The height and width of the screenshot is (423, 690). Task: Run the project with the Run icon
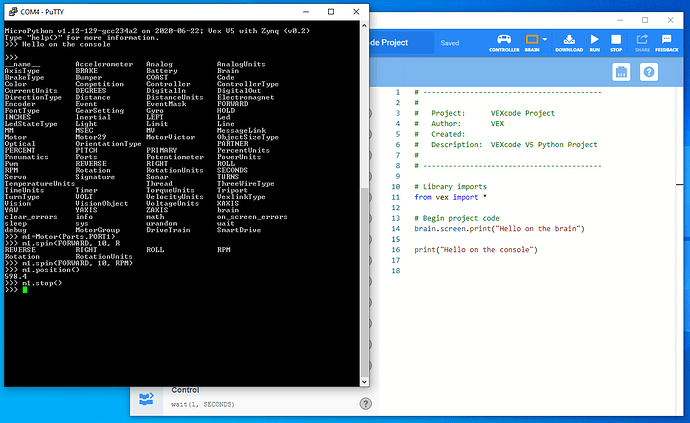tap(595, 43)
